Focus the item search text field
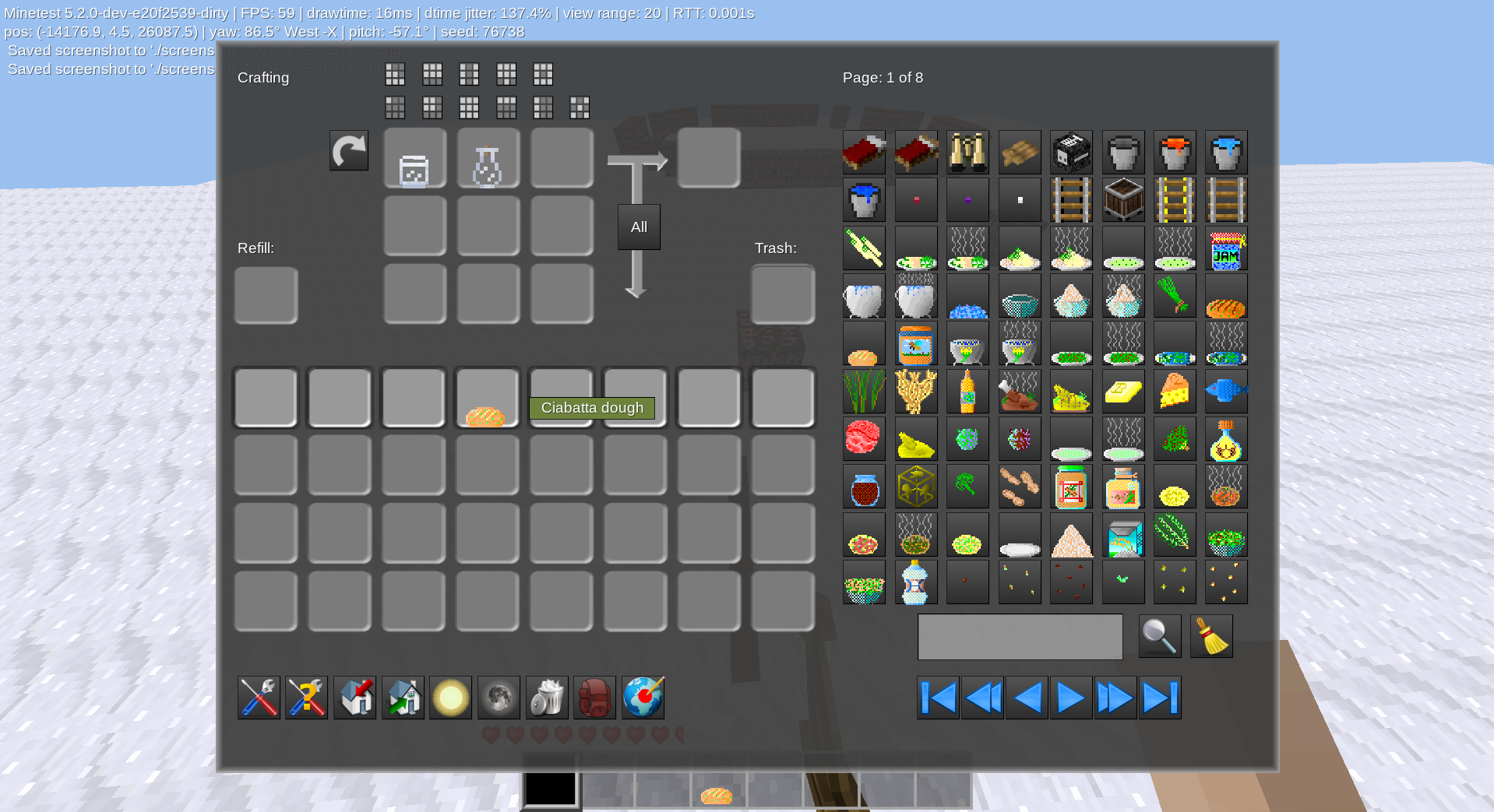 tap(1020, 637)
